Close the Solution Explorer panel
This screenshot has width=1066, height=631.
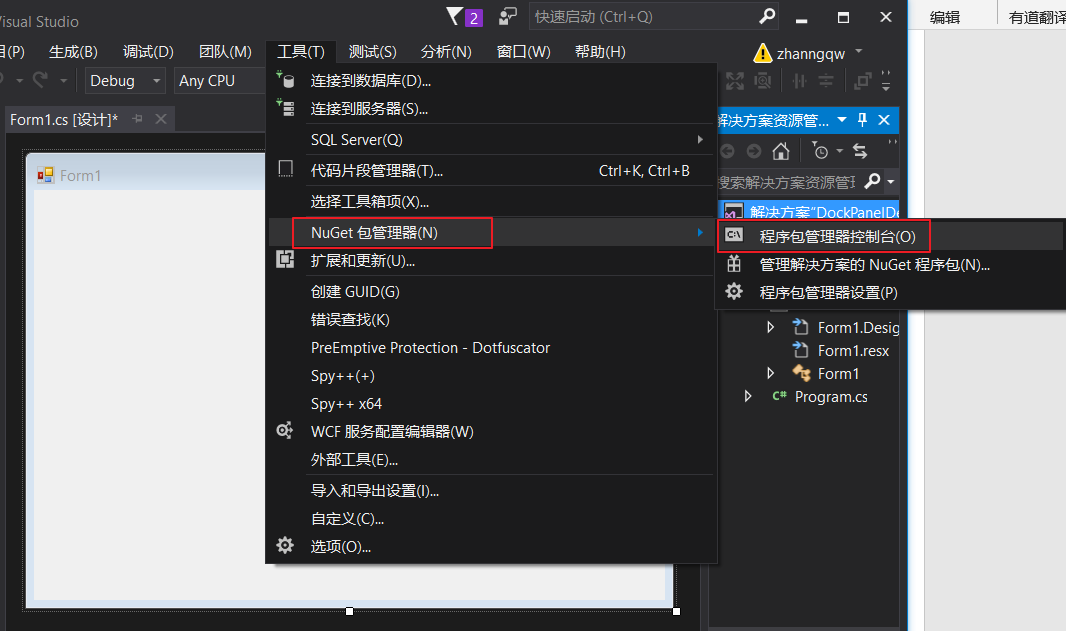[884, 120]
